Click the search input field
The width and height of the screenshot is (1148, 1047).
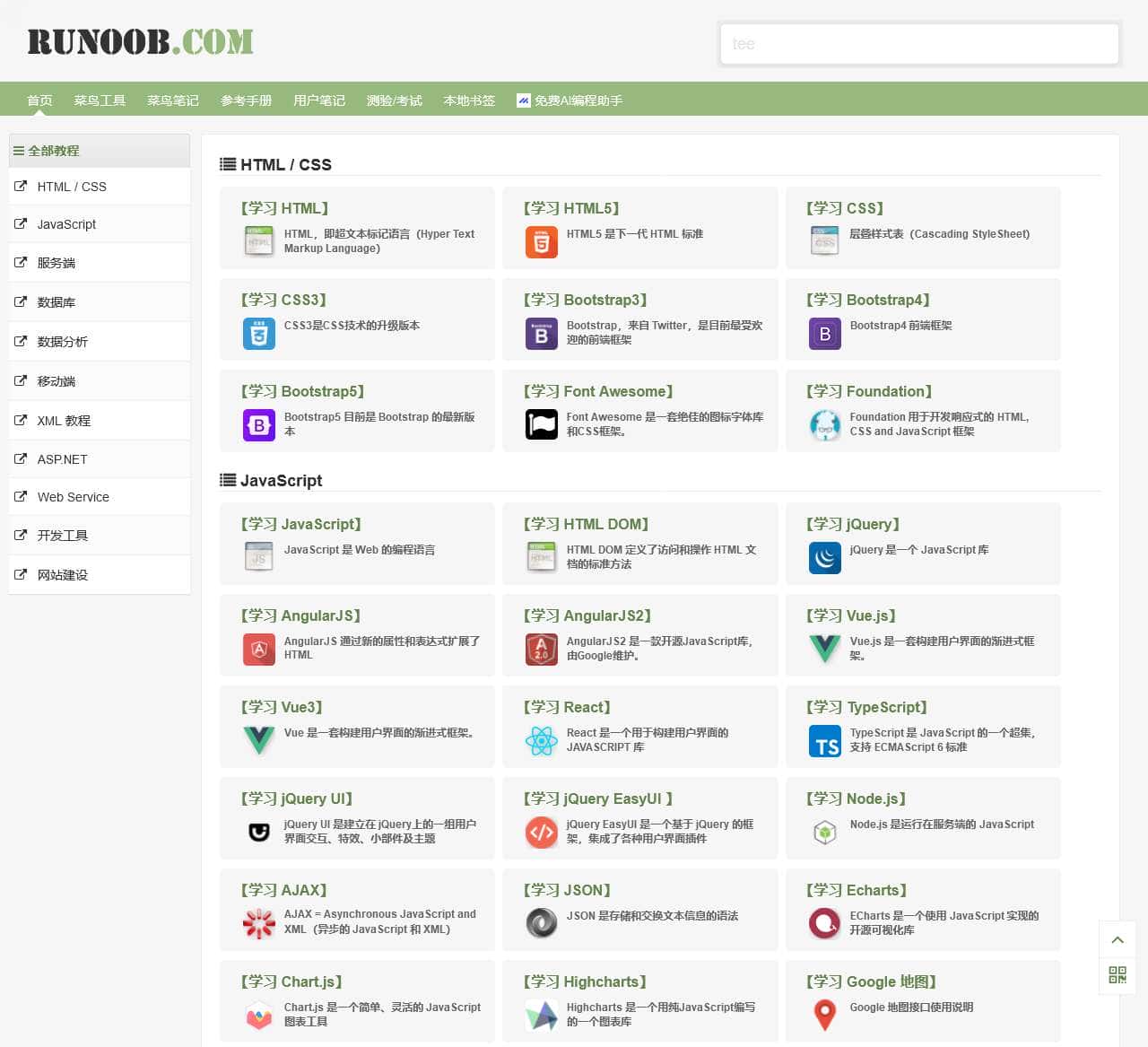point(919,44)
